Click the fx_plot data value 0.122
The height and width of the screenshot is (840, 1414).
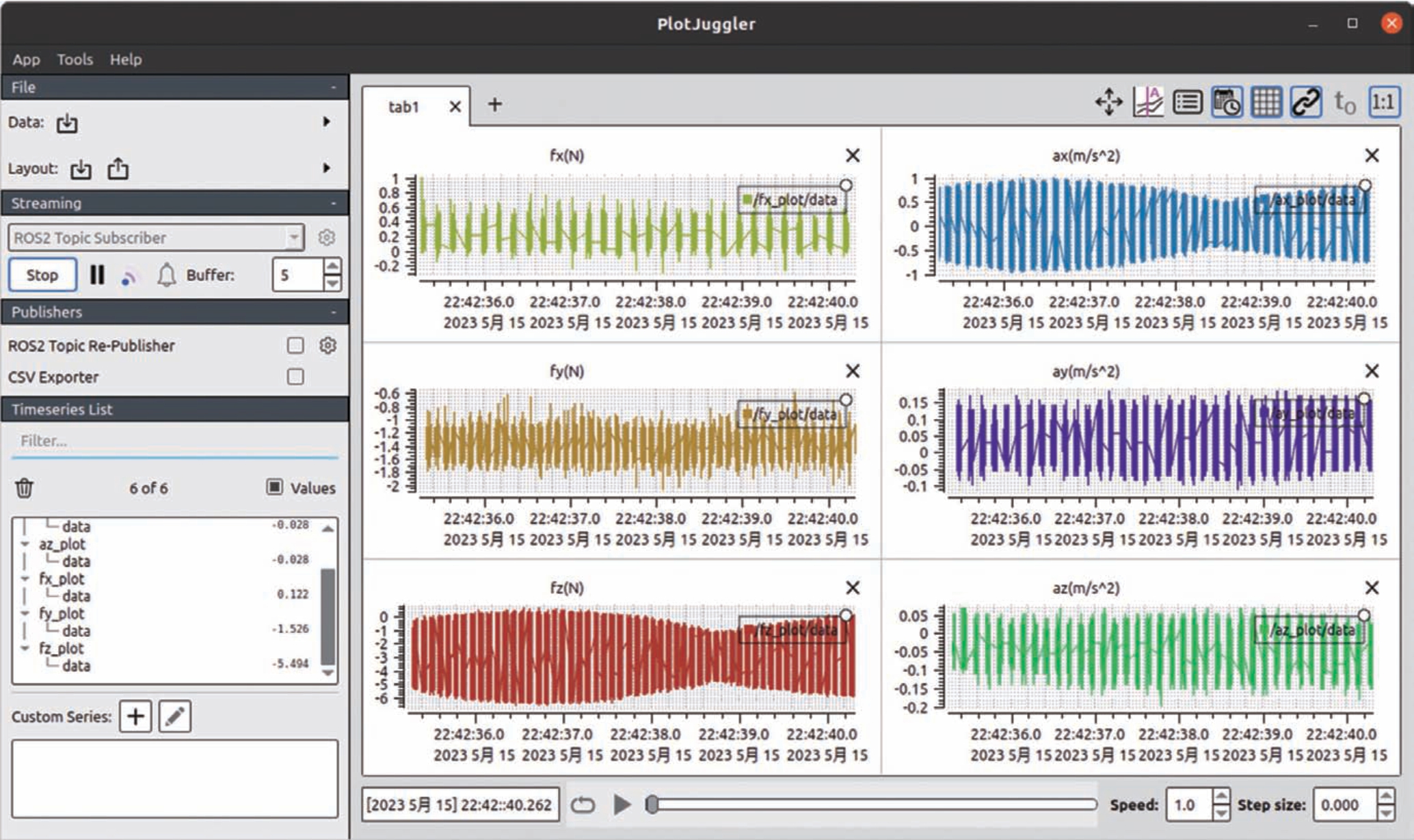(x=293, y=595)
